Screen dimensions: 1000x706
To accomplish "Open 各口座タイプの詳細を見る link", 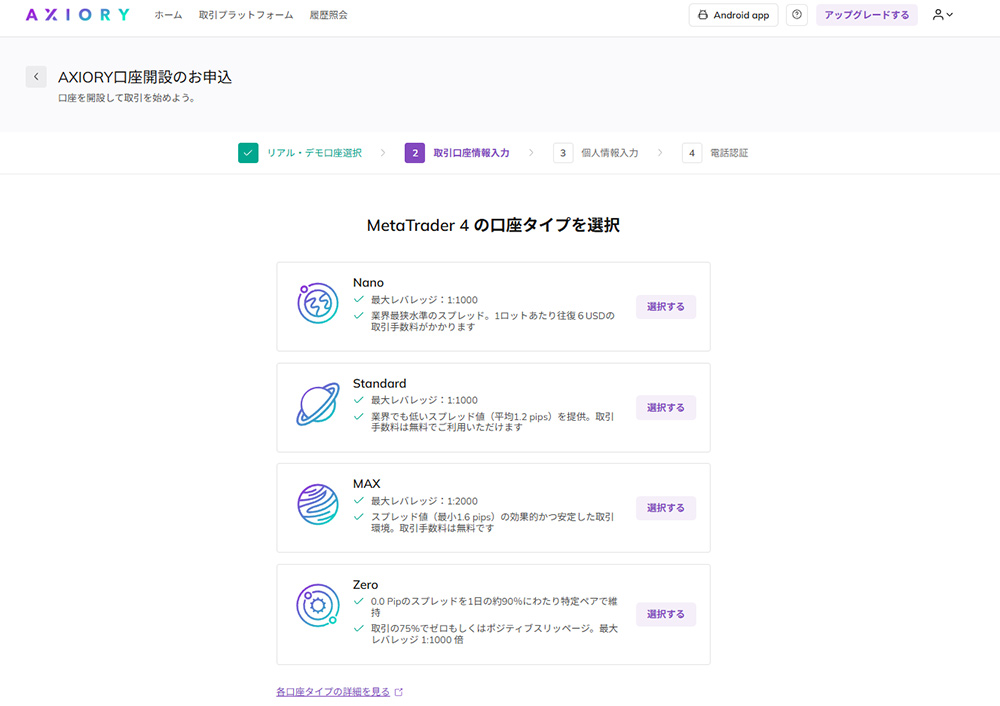I will click(x=333, y=692).
